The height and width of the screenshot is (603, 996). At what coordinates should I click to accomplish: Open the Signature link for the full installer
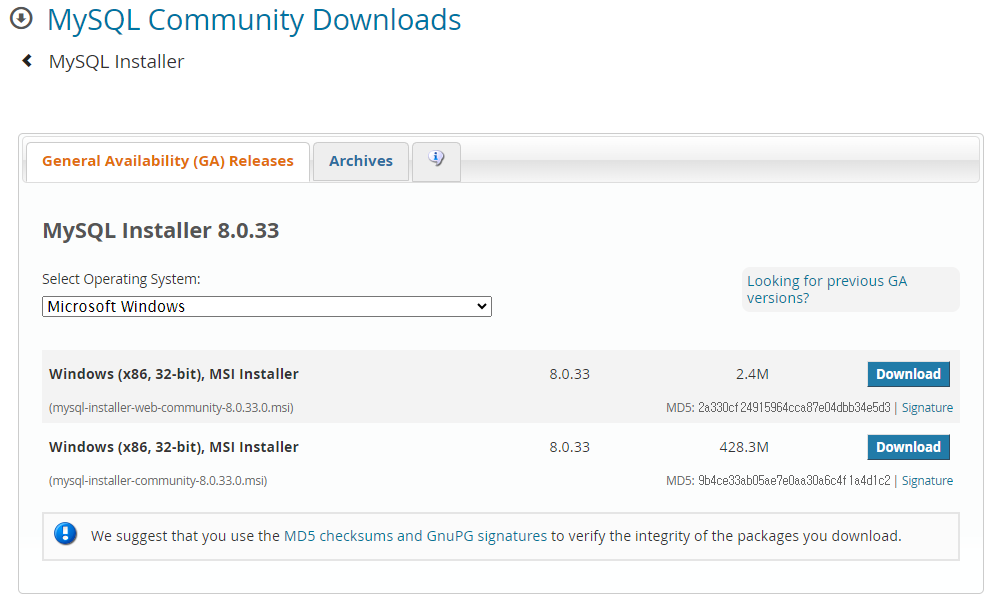click(x=927, y=480)
